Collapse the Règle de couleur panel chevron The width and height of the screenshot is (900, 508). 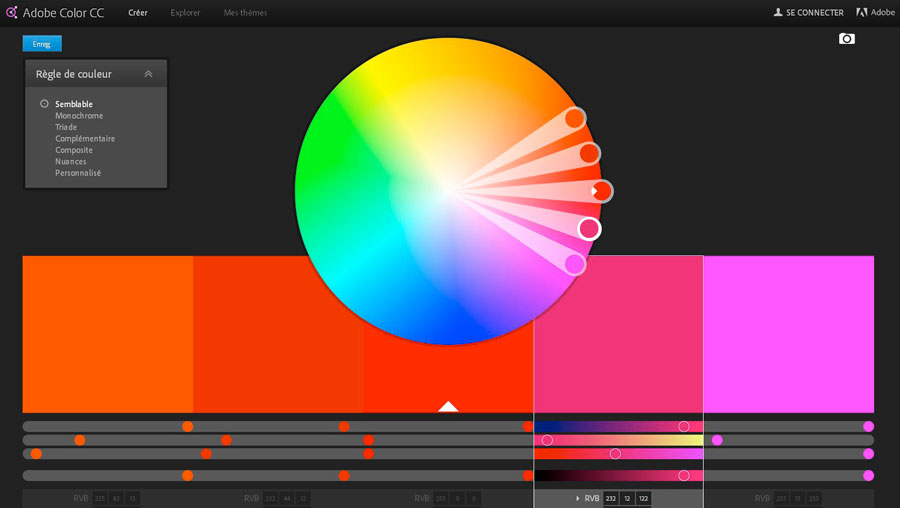click(x=148, y=74)
